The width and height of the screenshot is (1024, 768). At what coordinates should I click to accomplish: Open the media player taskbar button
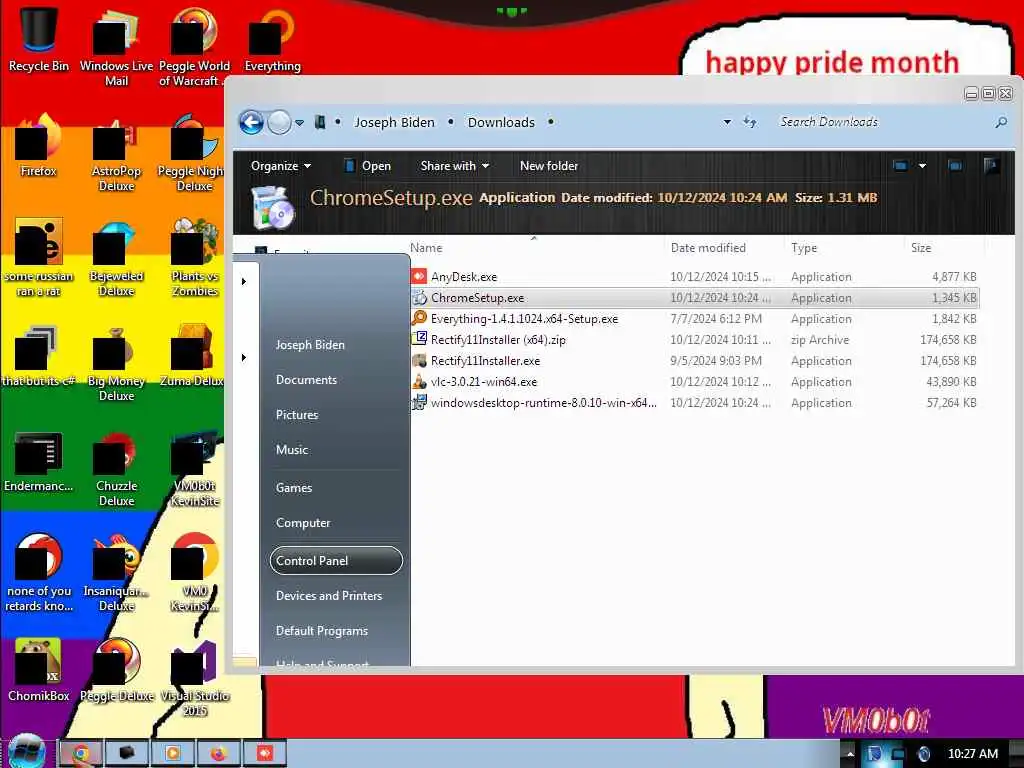173,753
